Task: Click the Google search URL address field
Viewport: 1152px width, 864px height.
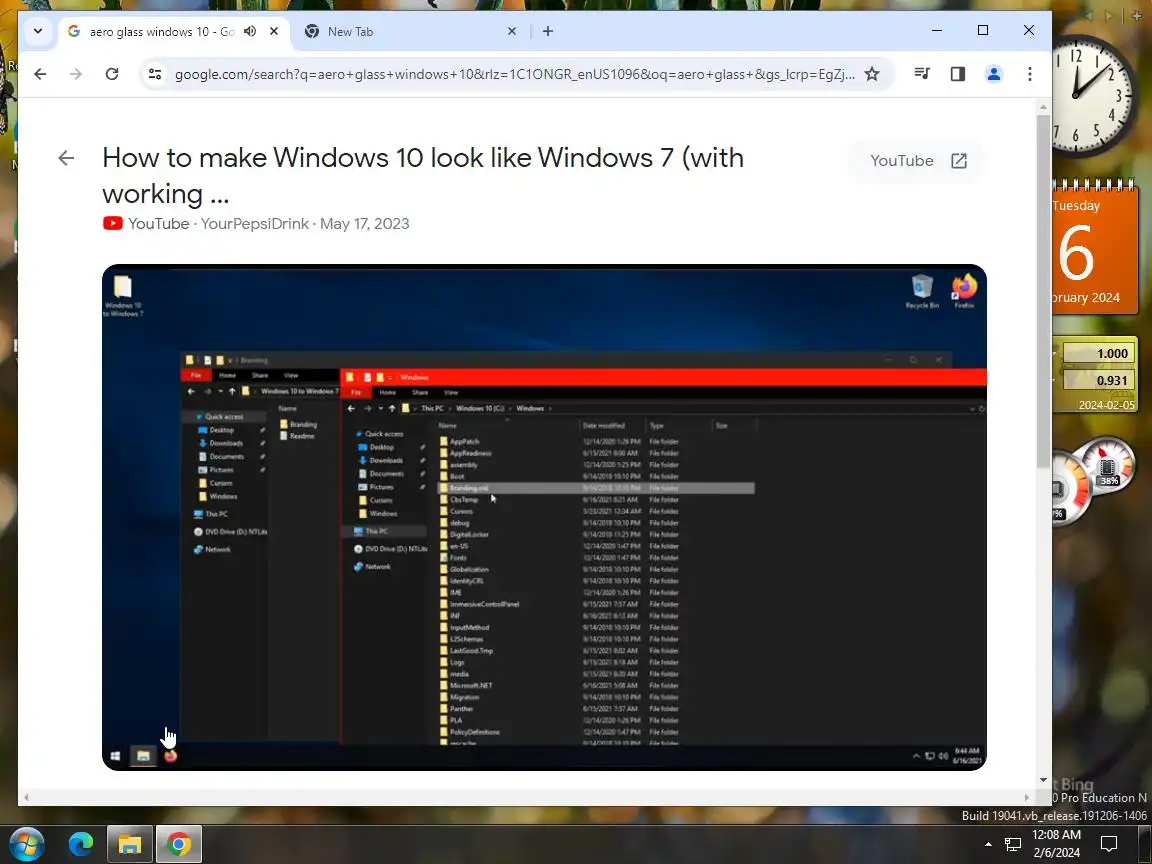Action: point(514,74)
